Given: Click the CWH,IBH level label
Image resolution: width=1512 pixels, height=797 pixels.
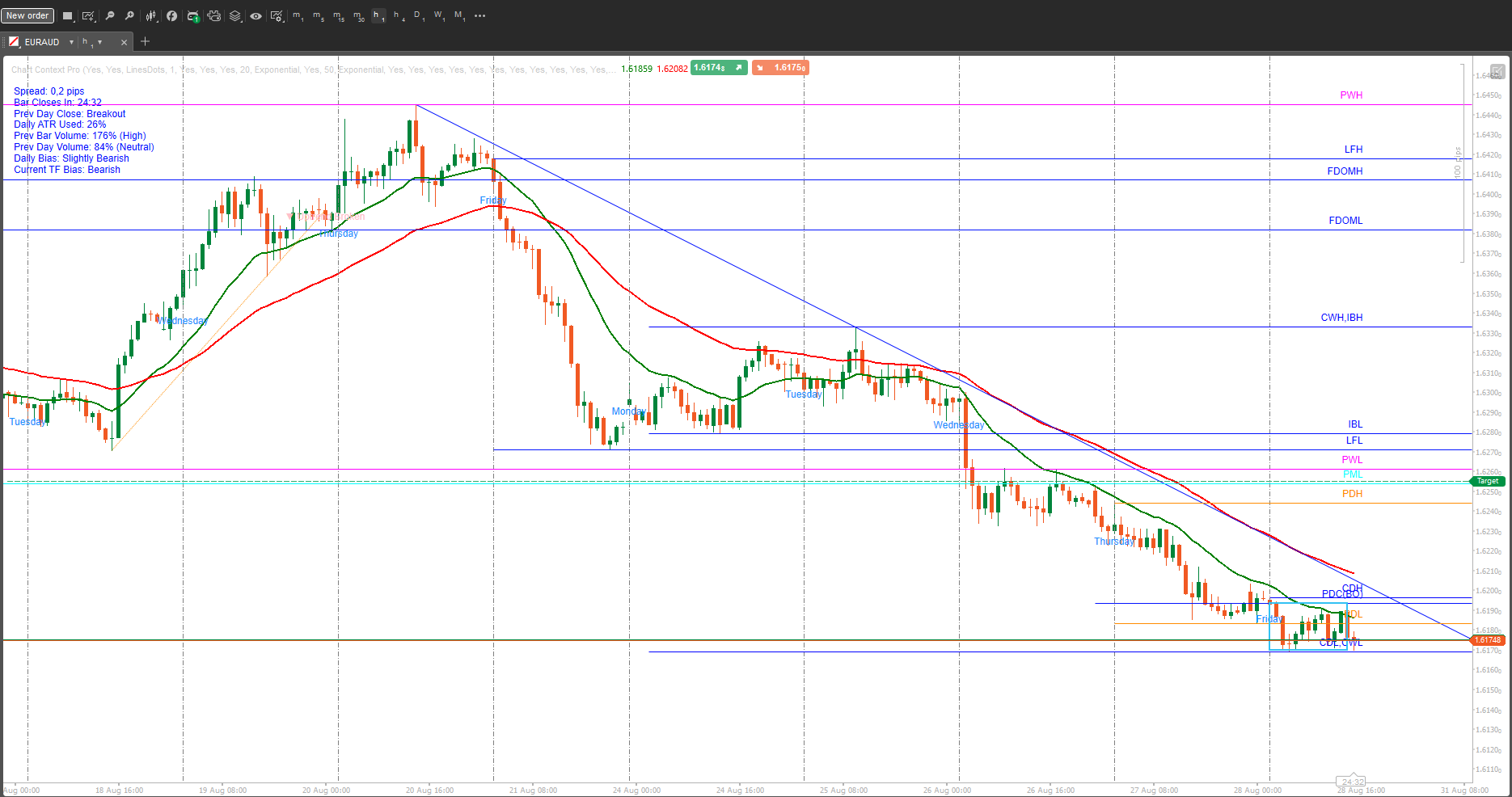Looking at the screenshot, I should coord(1341,318).
